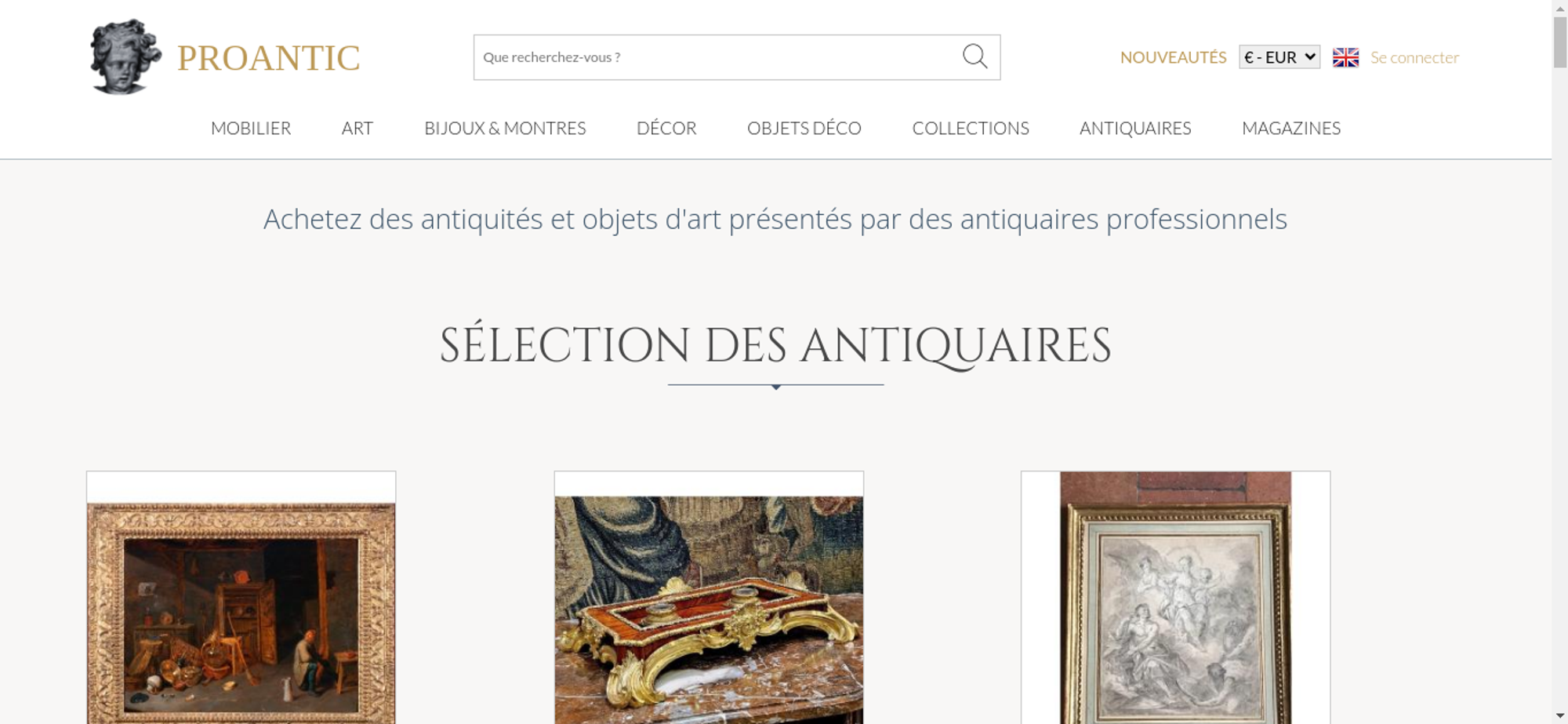Image resolution: width=1568 pixels, height=724 pixels.
Task: Open the Bijoux & Montres menu
Action: point(505,129)
